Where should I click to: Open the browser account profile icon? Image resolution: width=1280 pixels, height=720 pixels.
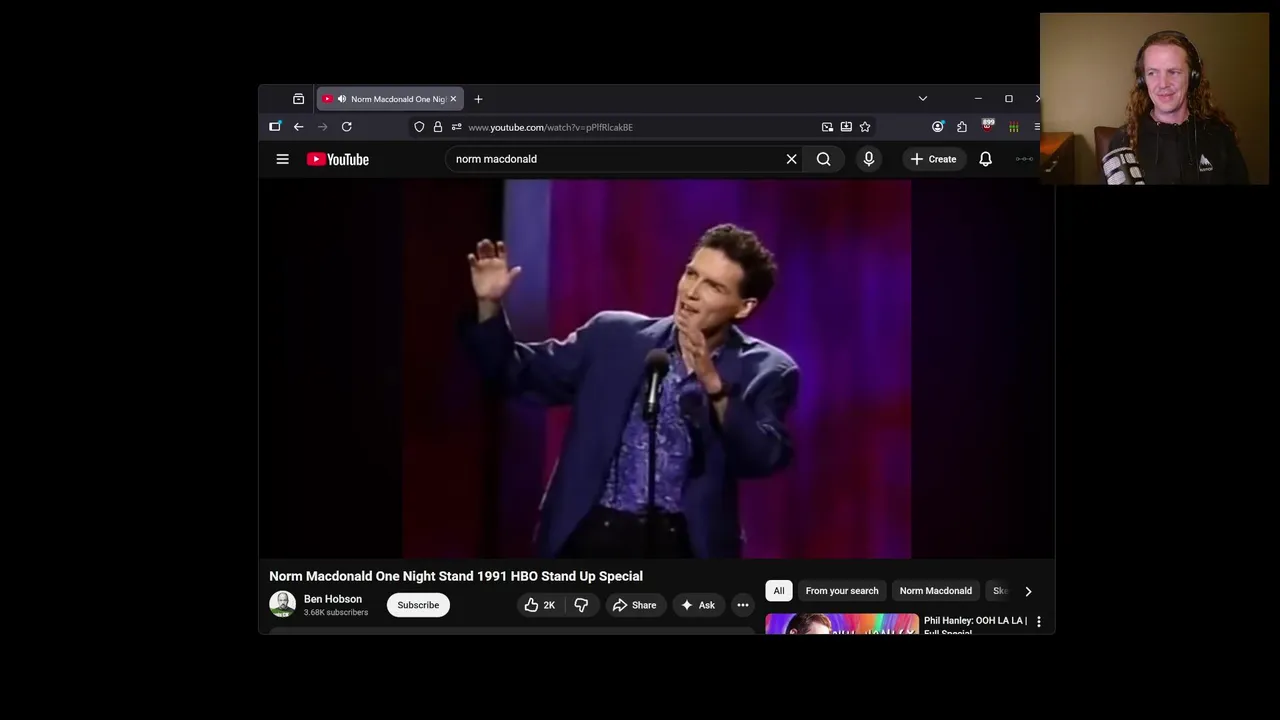pyautogui.click(x=937, y=127)
